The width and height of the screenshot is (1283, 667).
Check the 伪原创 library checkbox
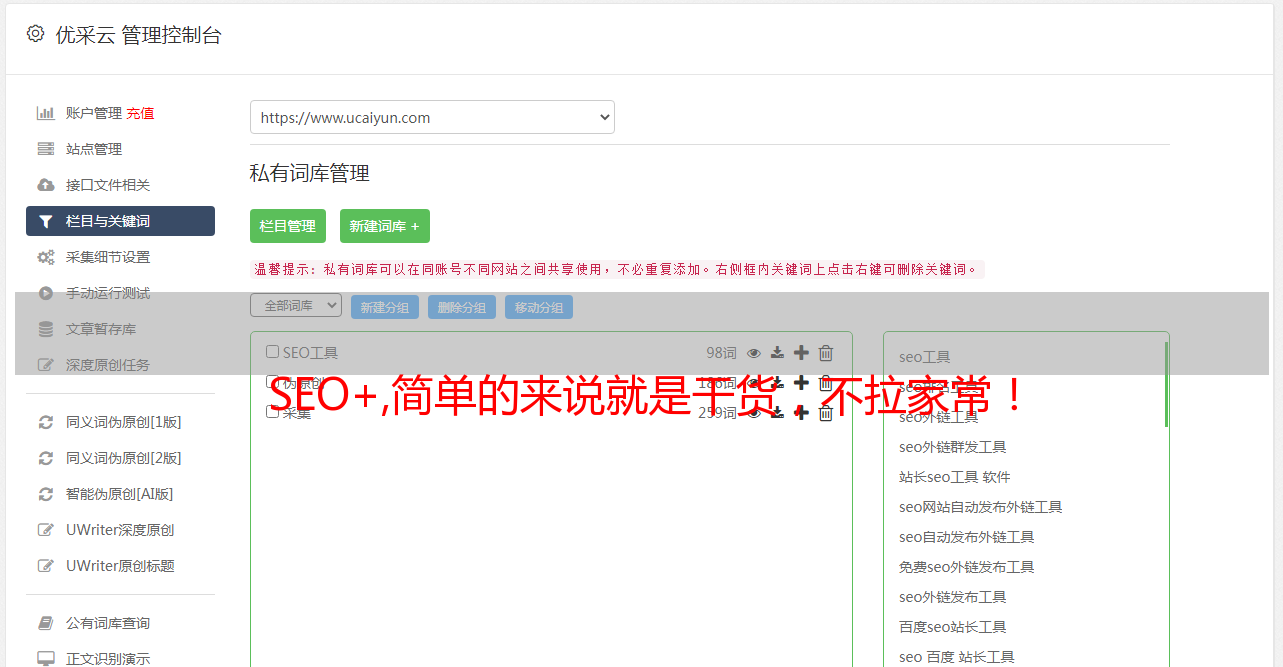click(272, 382)
